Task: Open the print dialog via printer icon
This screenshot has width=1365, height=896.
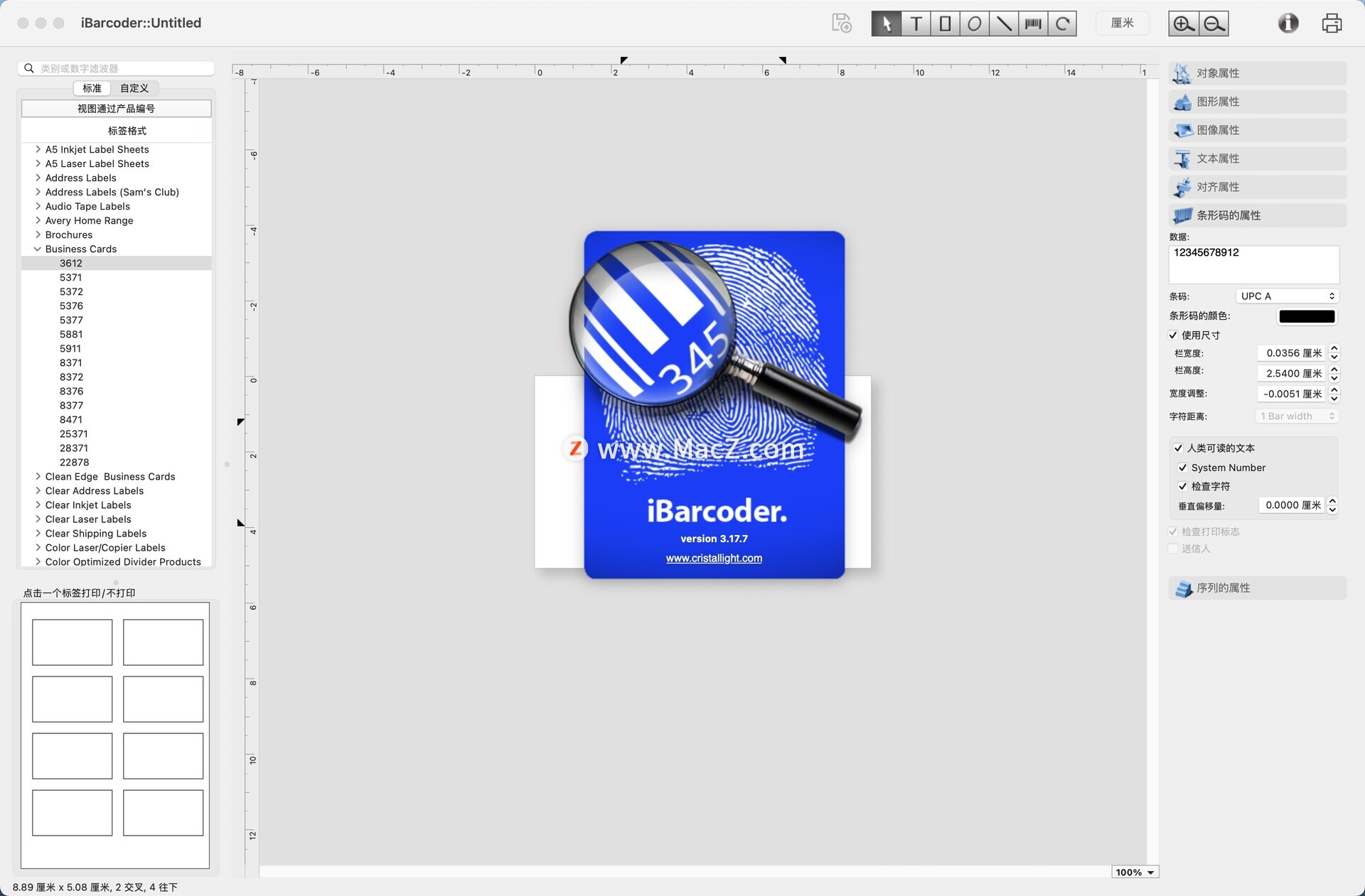Action: click(1331, 23)
